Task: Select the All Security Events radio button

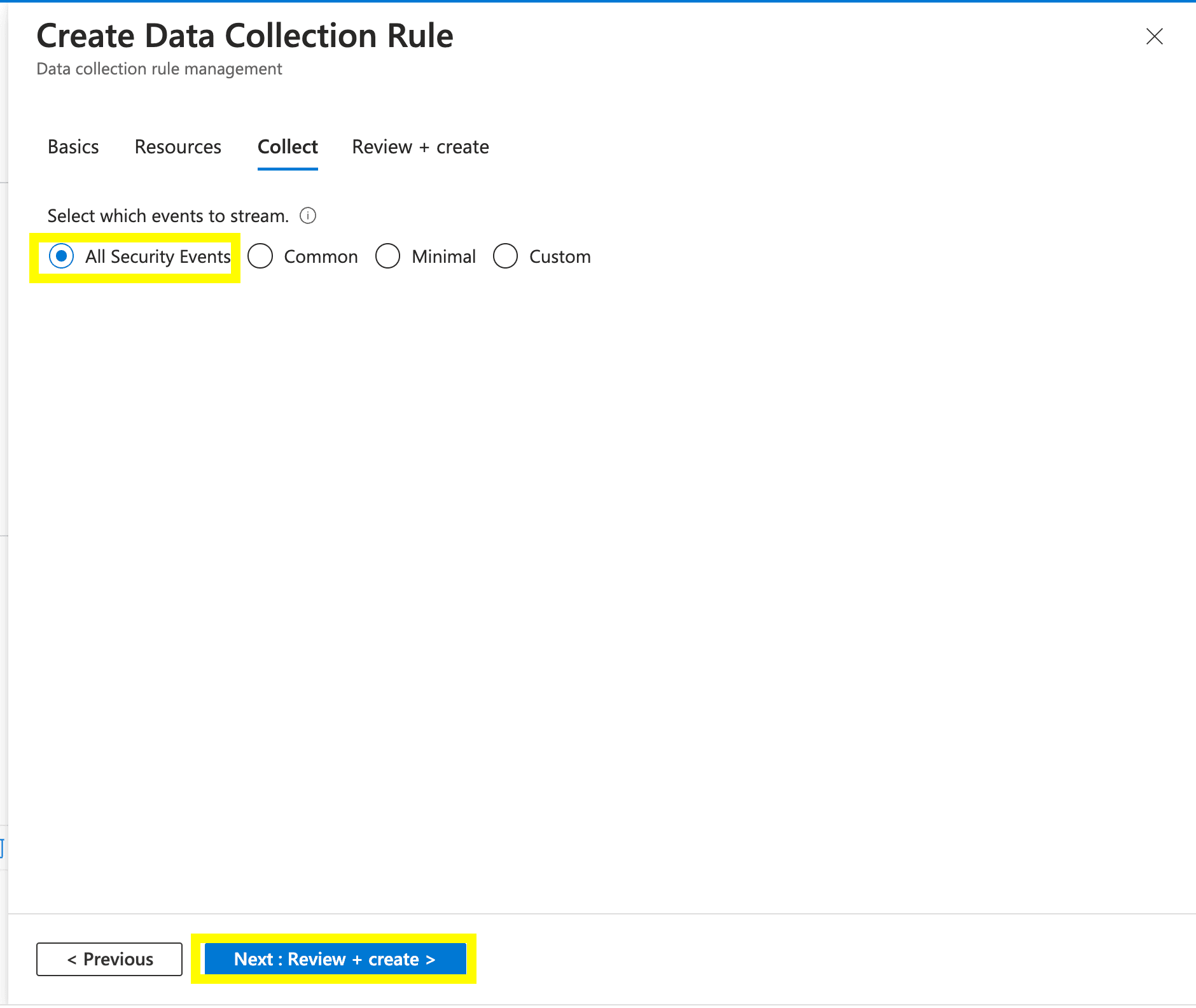Action: (62, 256)
